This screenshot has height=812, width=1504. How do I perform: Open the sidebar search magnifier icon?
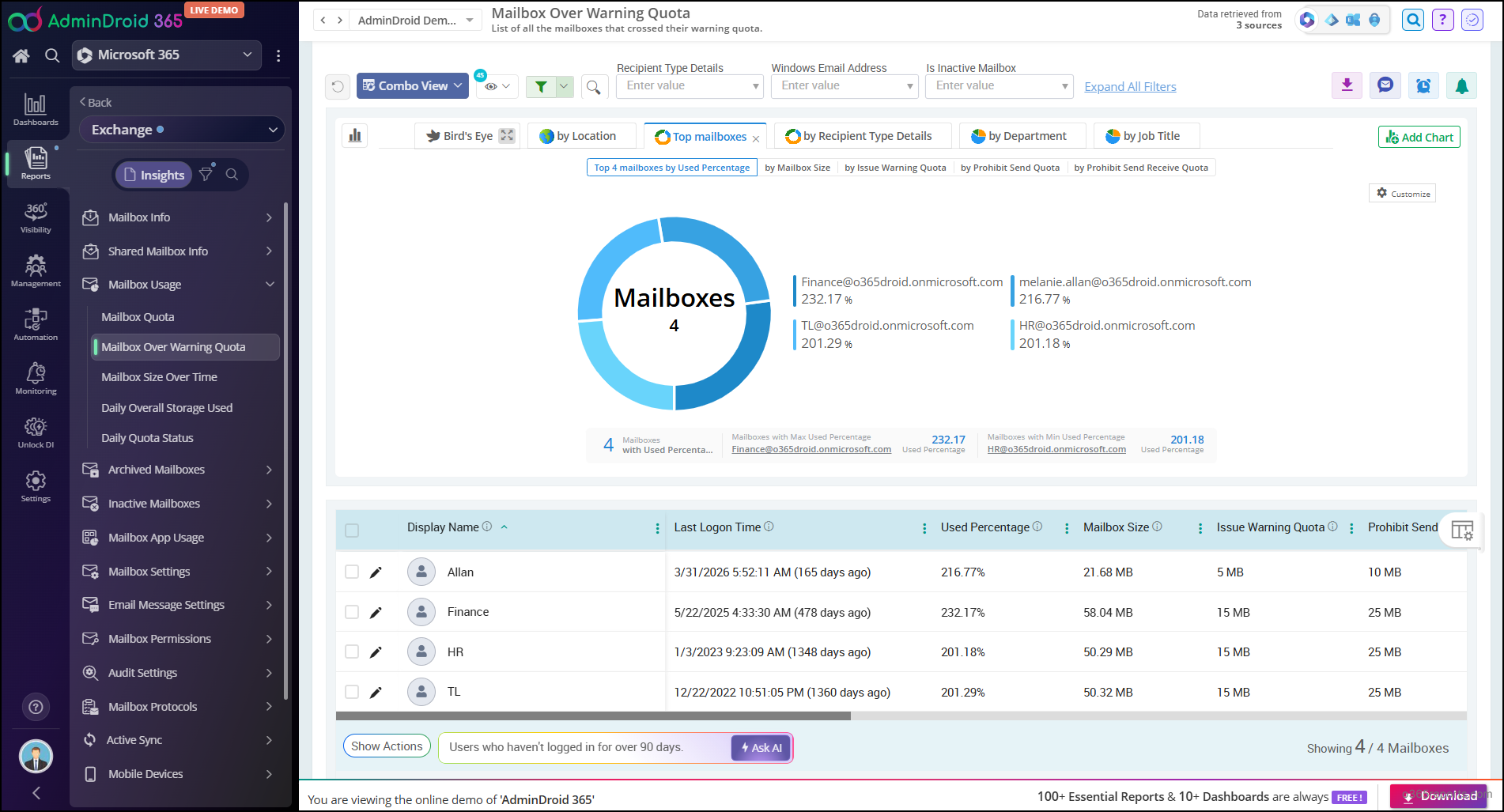[x=52, y=55]
